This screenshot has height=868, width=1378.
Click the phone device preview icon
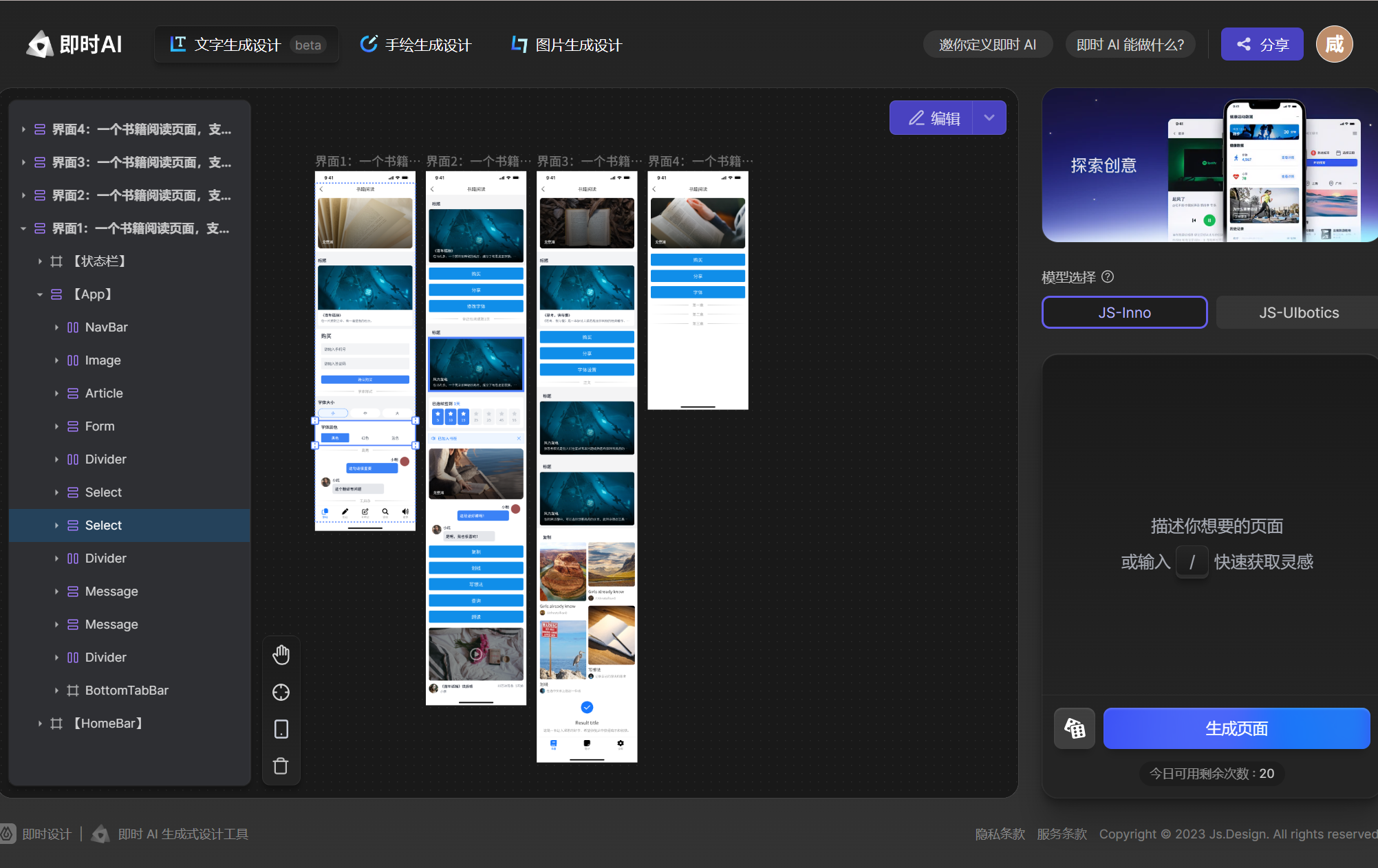[281, 729]
